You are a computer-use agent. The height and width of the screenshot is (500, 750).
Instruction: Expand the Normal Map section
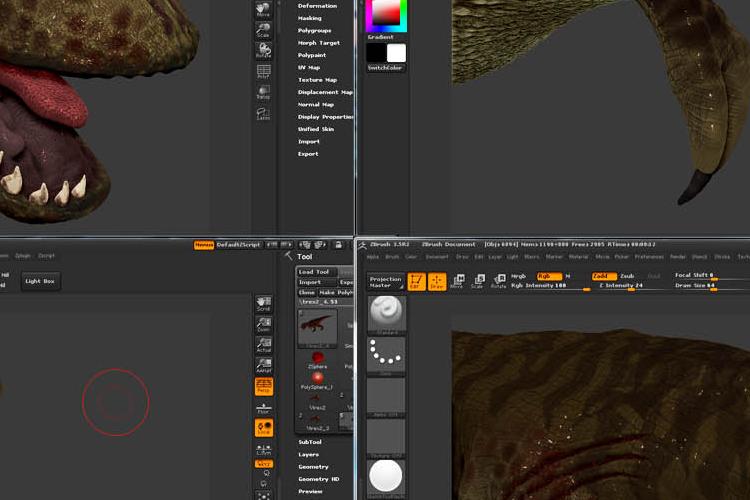point(316,104)
